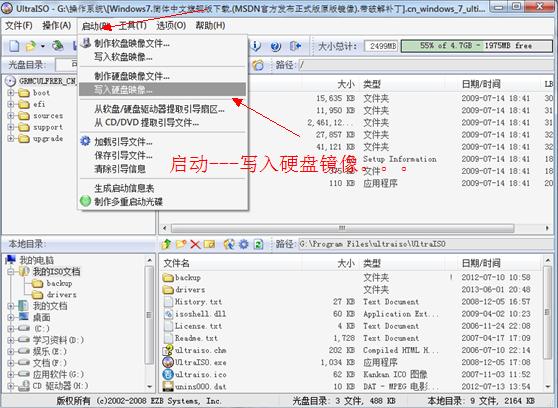The width and height of the screenshot is (558, 408).
Task: Click the ultraiso.ico file icon
Action: (x=168, y=374)
